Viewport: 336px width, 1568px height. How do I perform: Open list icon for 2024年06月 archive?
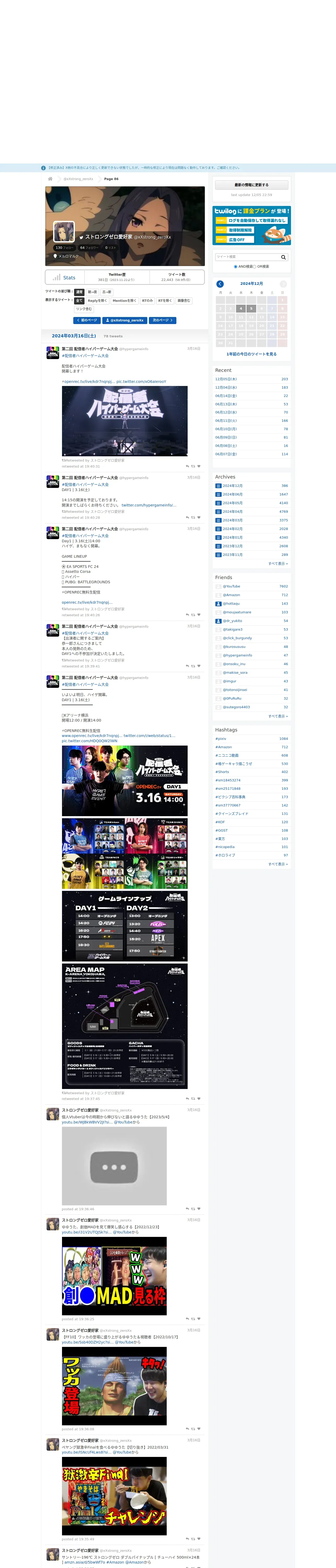point(218,494)
